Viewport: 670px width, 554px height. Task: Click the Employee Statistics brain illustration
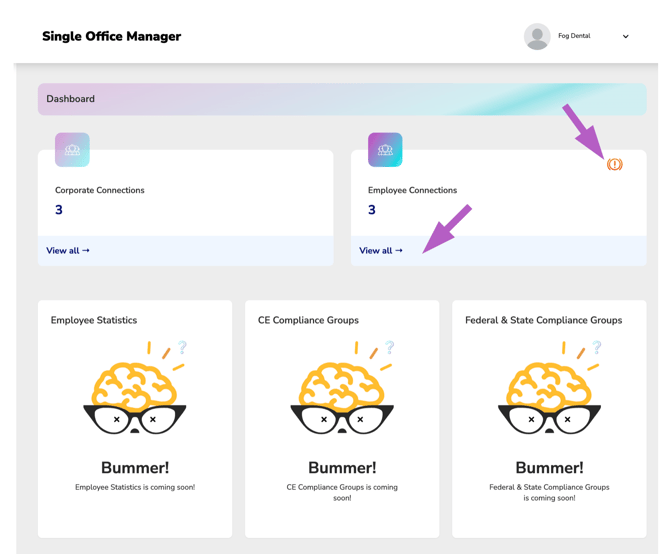[135, 387]
